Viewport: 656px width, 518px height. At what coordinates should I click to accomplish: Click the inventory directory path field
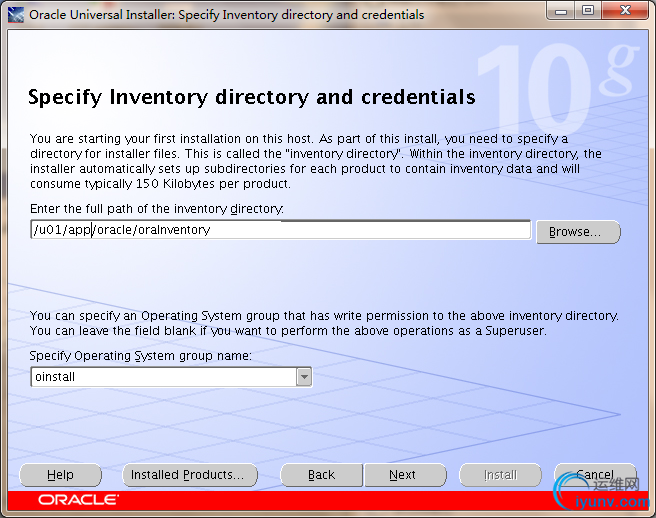pos(281,230)
